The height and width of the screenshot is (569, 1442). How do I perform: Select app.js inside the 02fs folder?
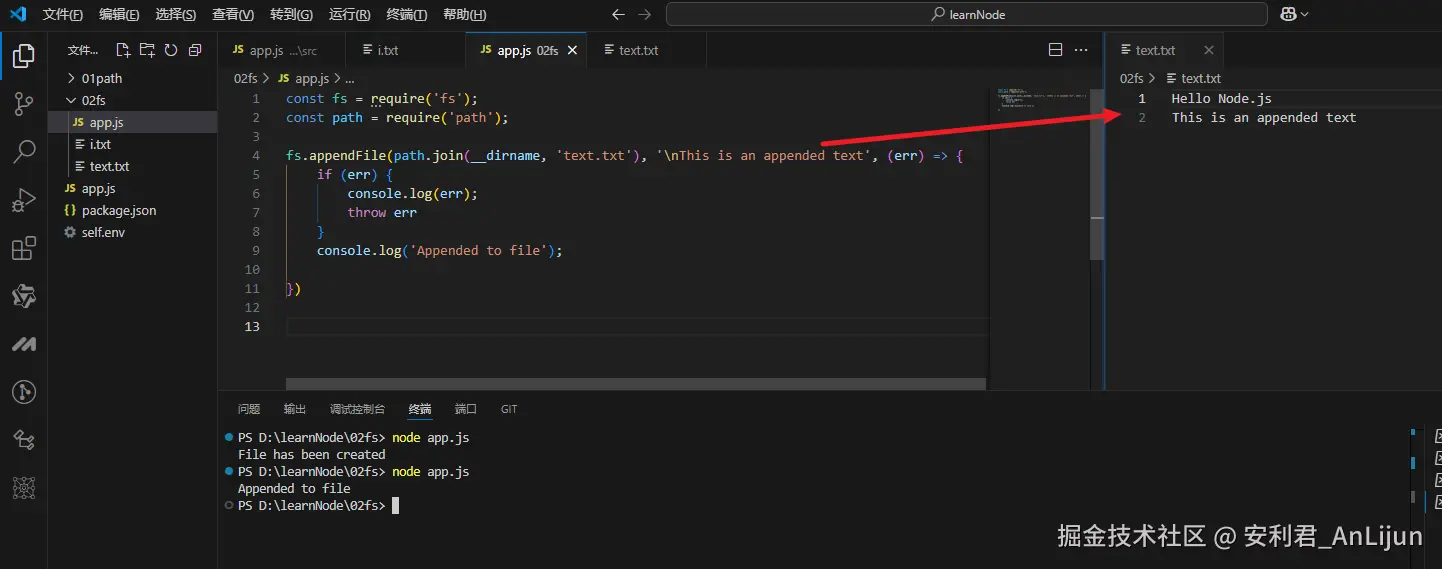point(133,122)
